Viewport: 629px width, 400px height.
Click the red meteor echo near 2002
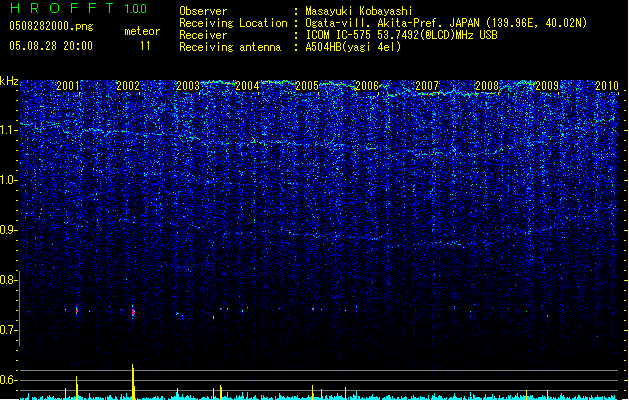[x=133, y=312]
